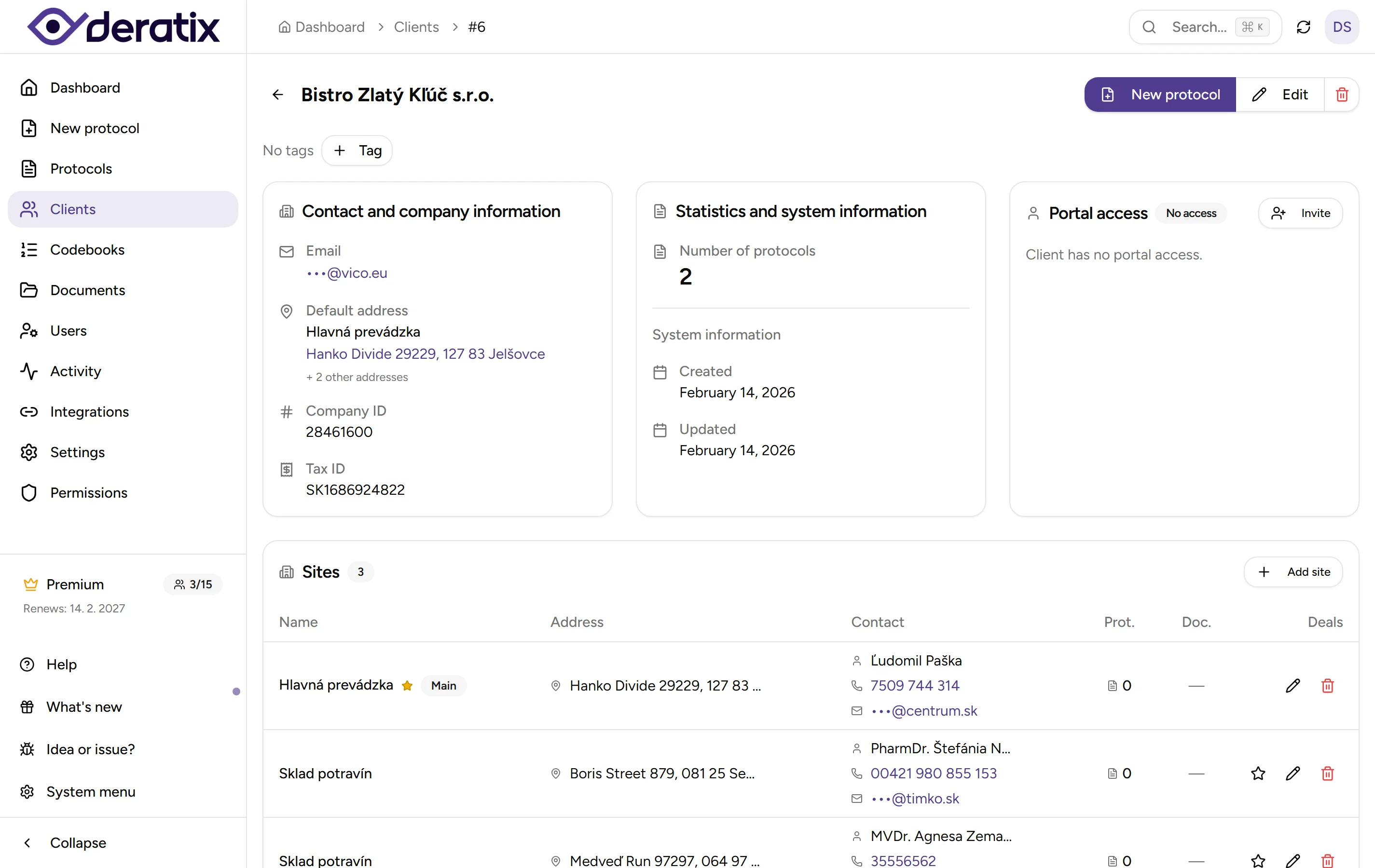
Task: Unstar Hlavná prevádzka as main site
Action: [407, 685]
